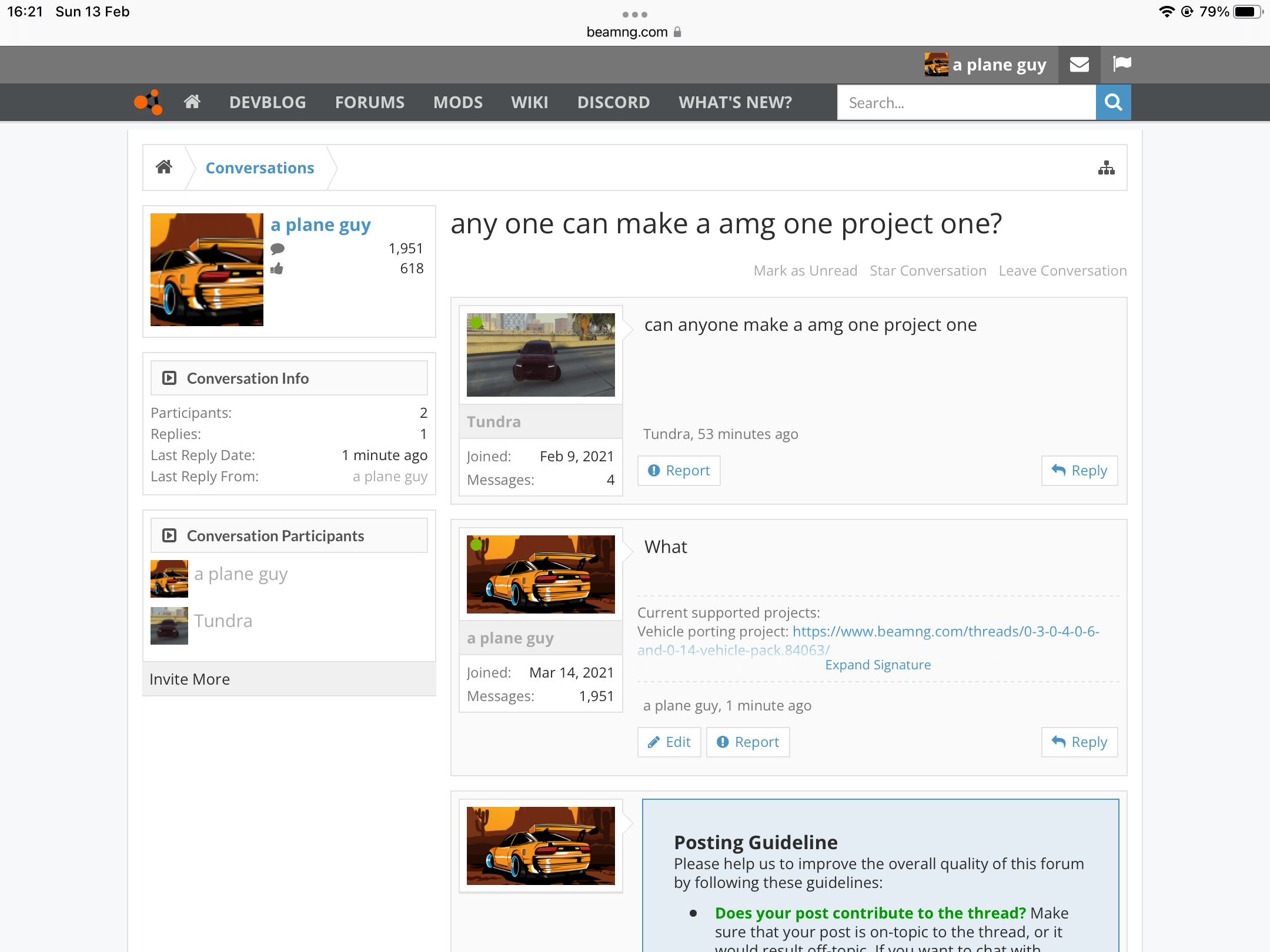Open the sitemap icon in breadcrumb bar
Screen dimensions: 1270x952
pyautogui.click(x=1106, y=168)
